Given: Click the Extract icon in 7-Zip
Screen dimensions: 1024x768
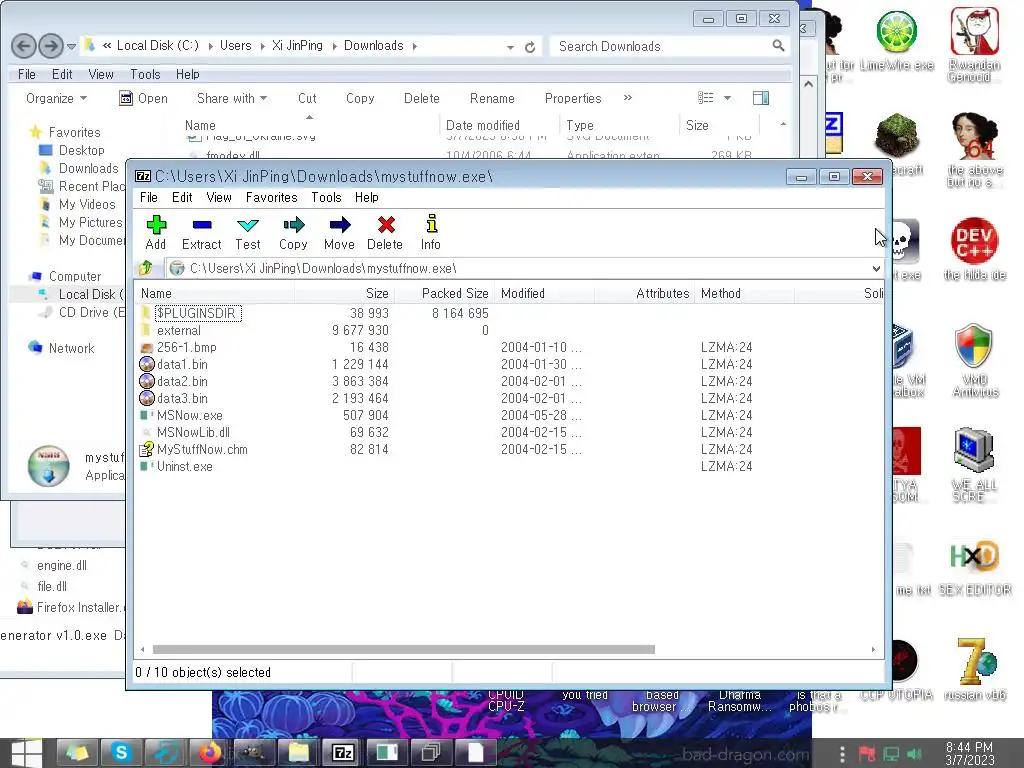Looking at the screenshot, I should (x=202, y=232).
